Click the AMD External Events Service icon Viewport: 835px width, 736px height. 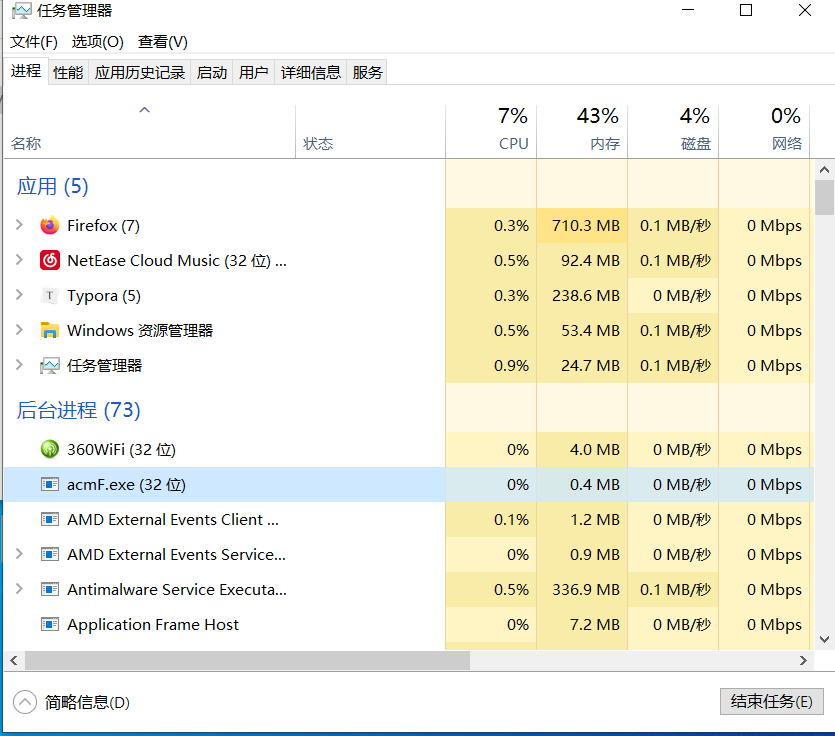(x=50, y=554)
